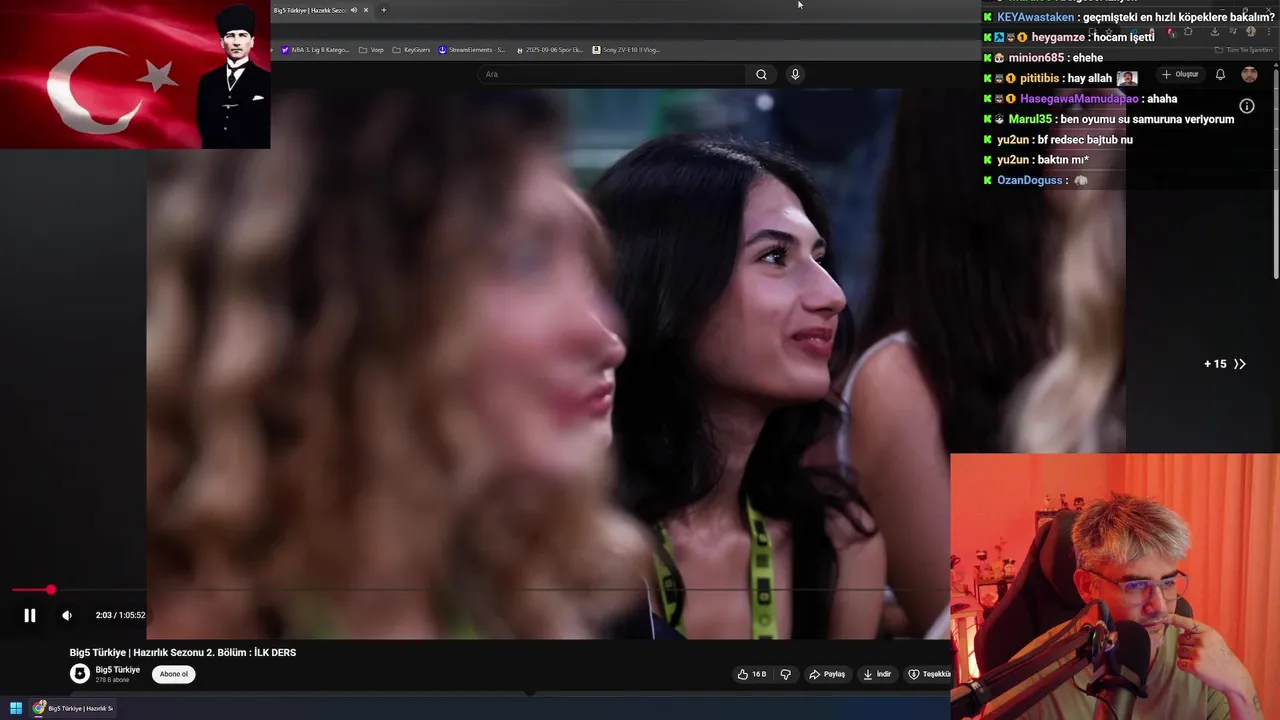The width and height of the screenshot is (1280, 720).
Task: Open the browser three-dot menu
Action: coord(1268,32)
